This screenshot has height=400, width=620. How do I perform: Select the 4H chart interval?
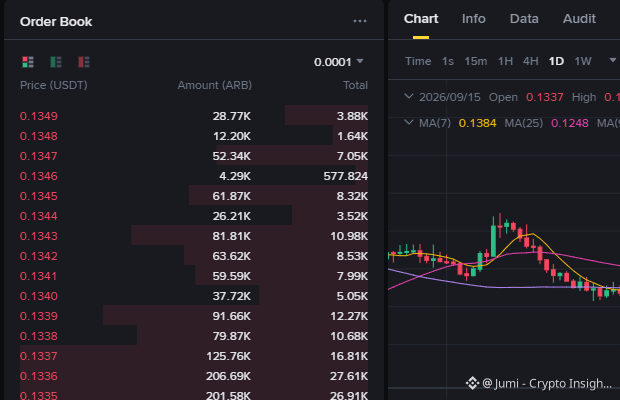[530, 61]
